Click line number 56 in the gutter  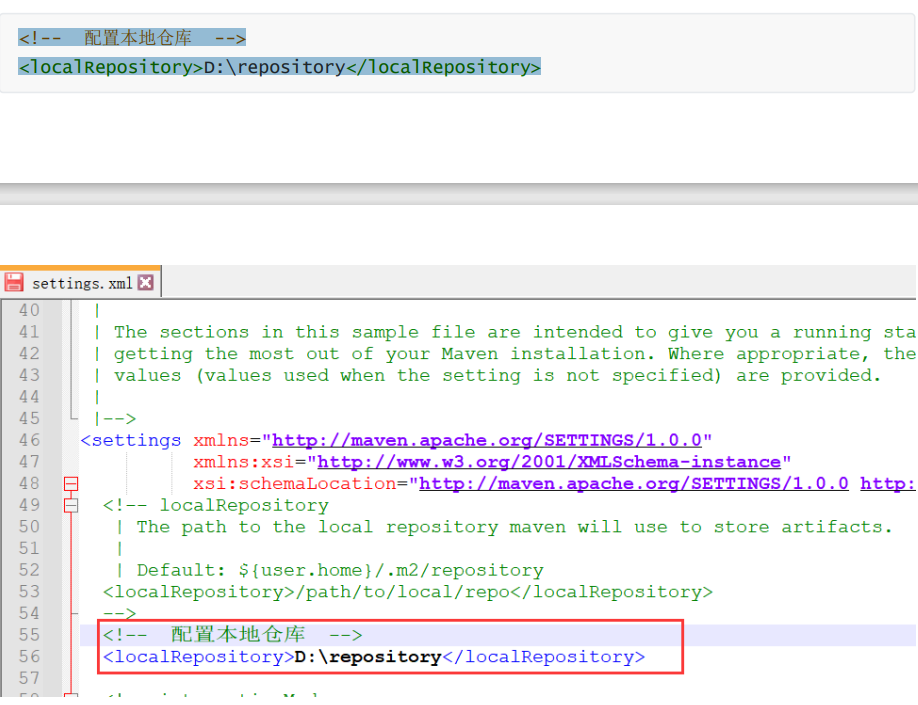coord(29,656)
